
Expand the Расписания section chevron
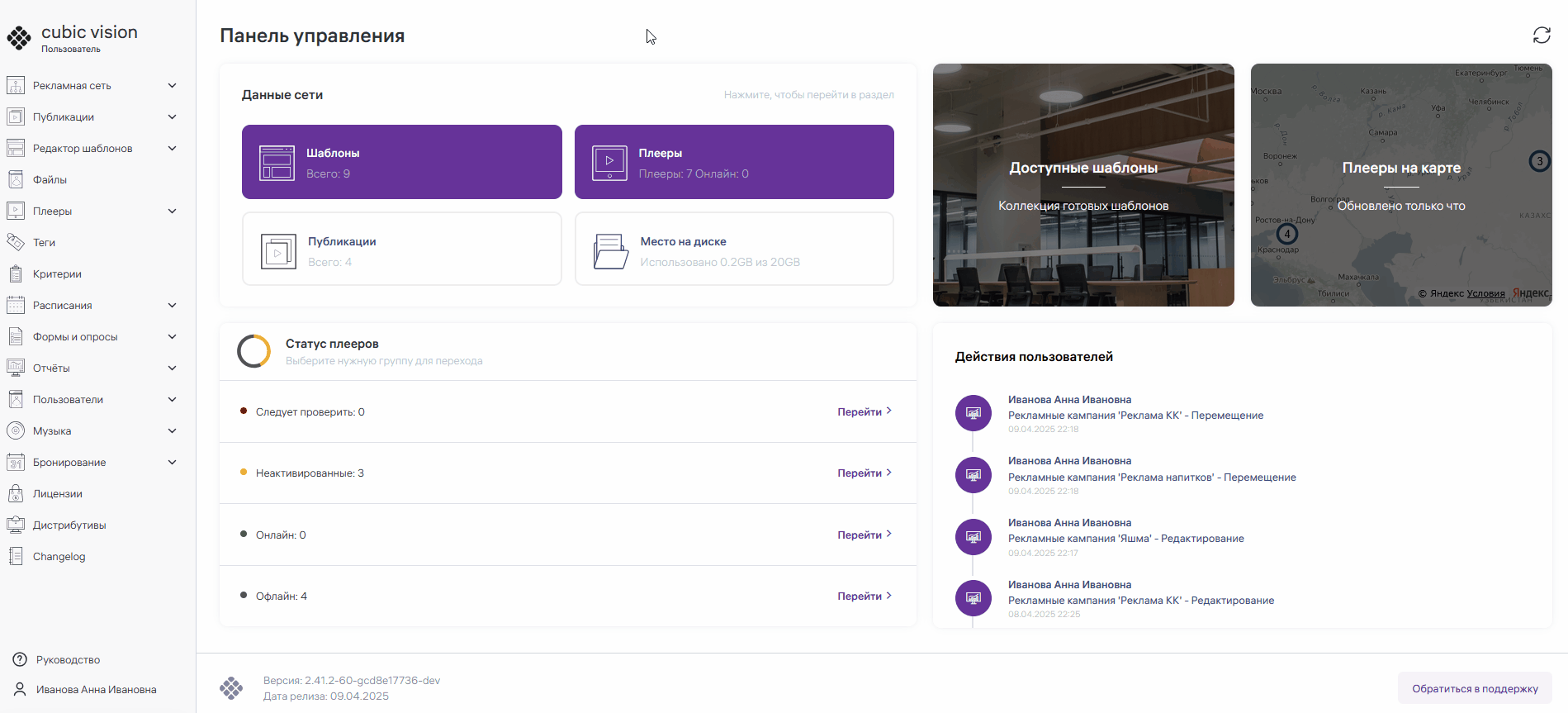pyautogui.click(x=172, y=305)
